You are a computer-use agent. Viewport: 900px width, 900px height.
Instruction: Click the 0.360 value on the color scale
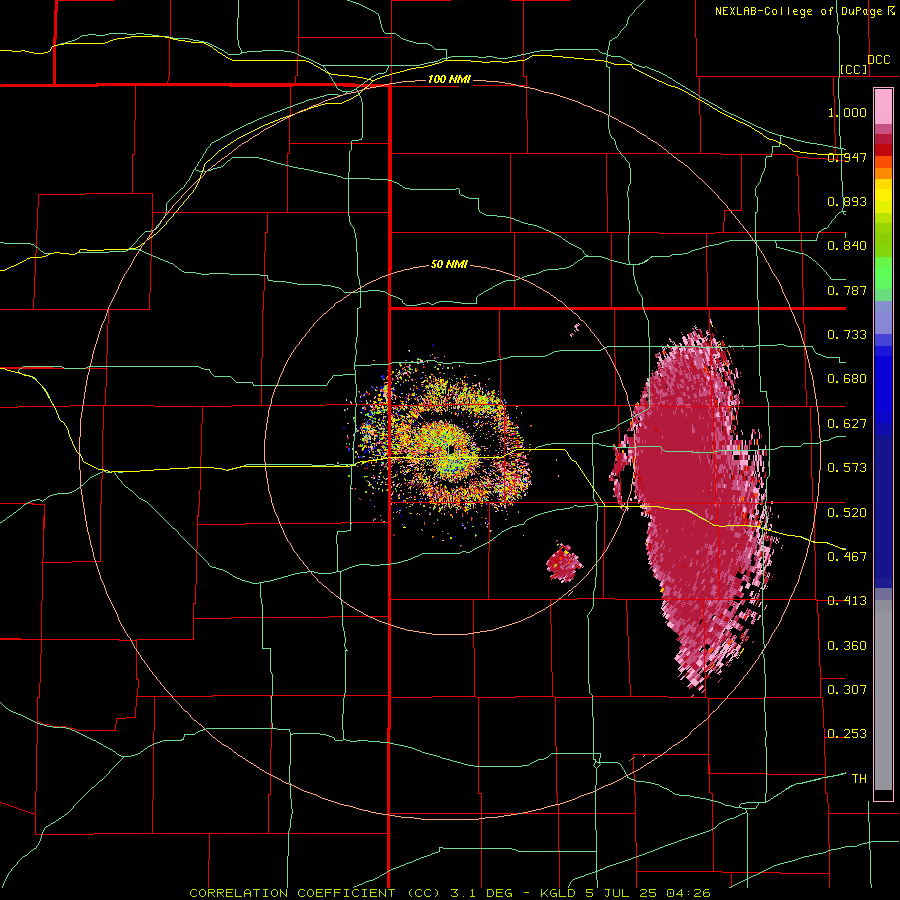[847, 646]
